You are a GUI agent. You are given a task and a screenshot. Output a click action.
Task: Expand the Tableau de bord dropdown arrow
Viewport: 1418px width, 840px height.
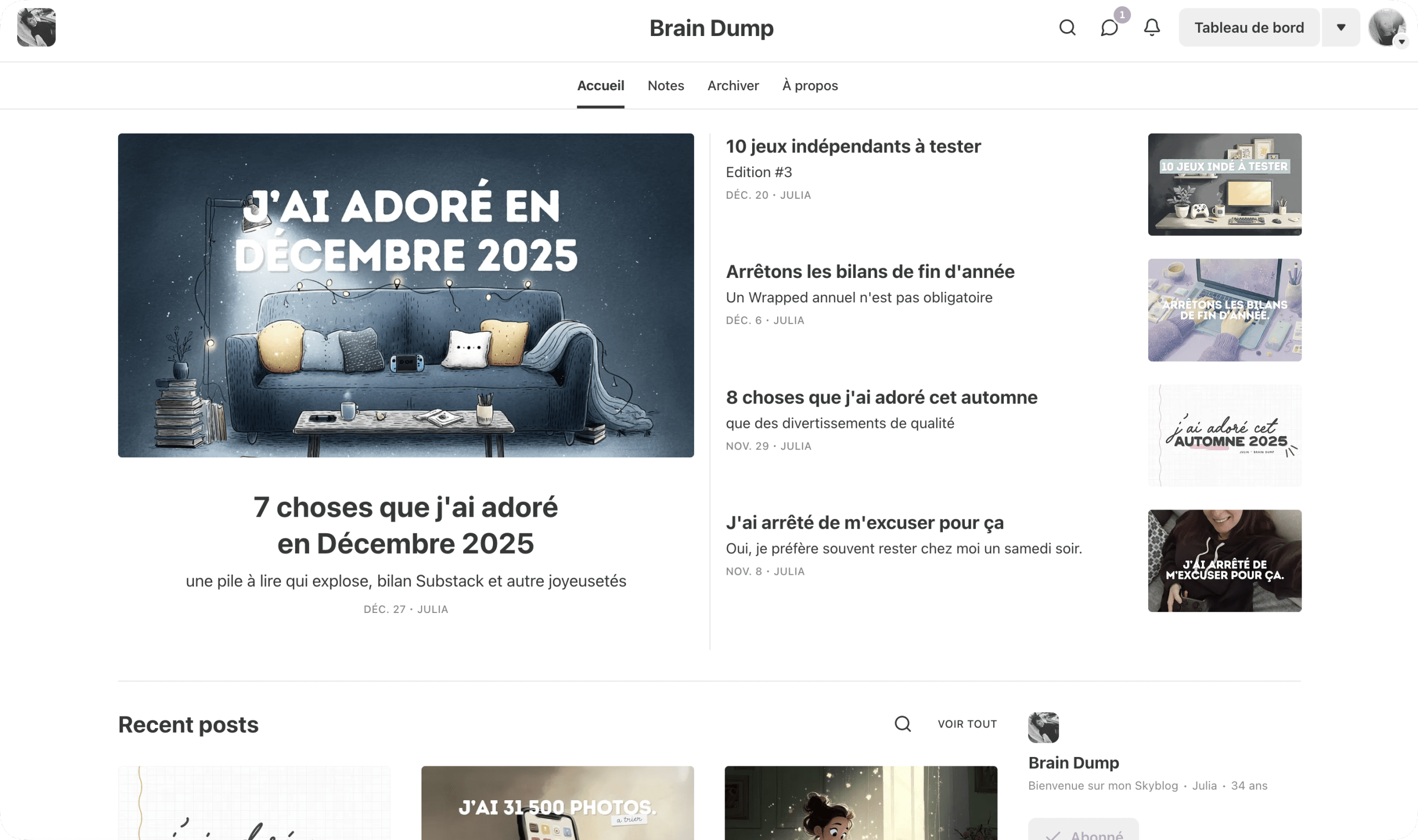click(x=1340, y=27)
